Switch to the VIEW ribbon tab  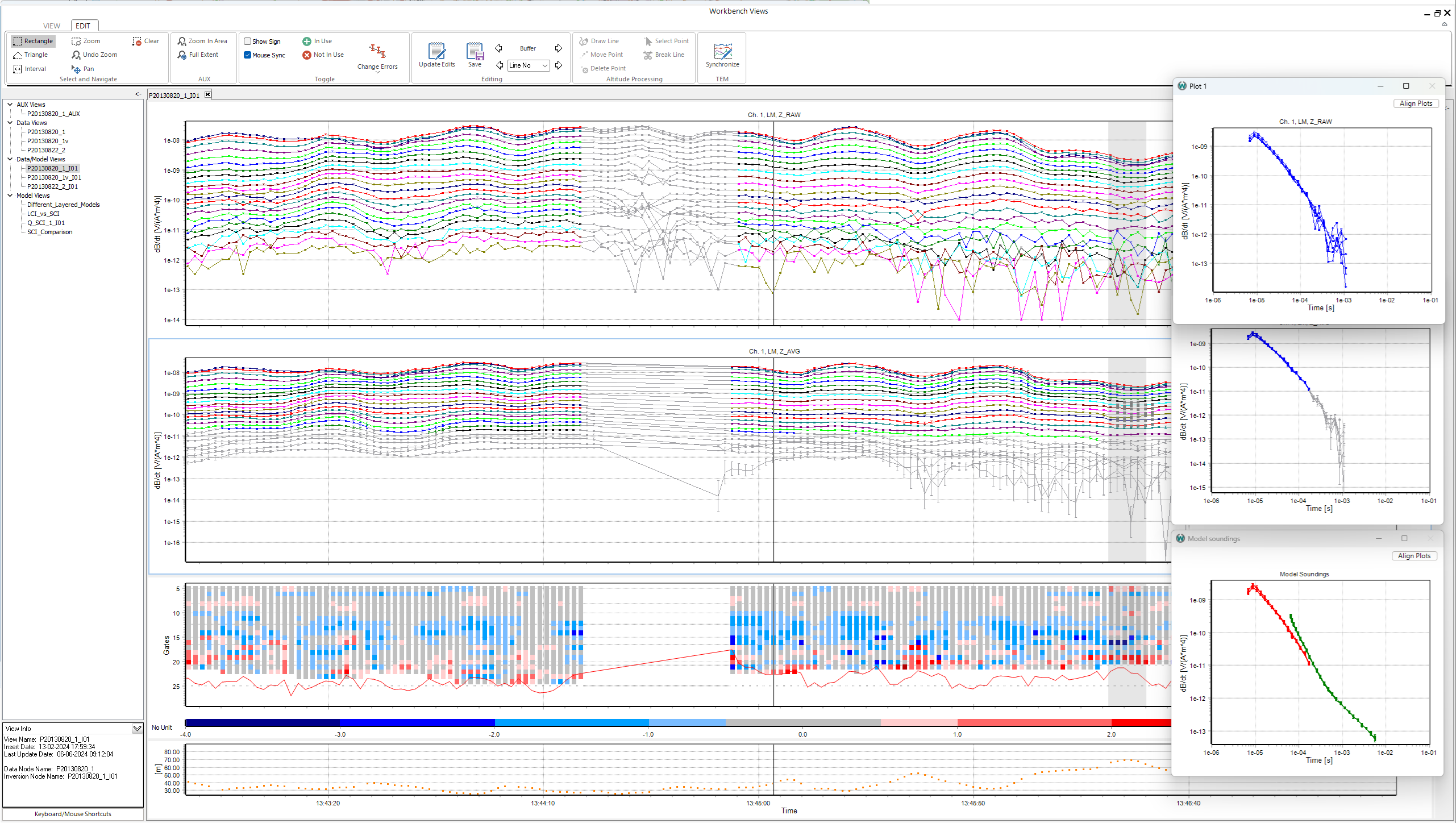[x=52, y=26]
